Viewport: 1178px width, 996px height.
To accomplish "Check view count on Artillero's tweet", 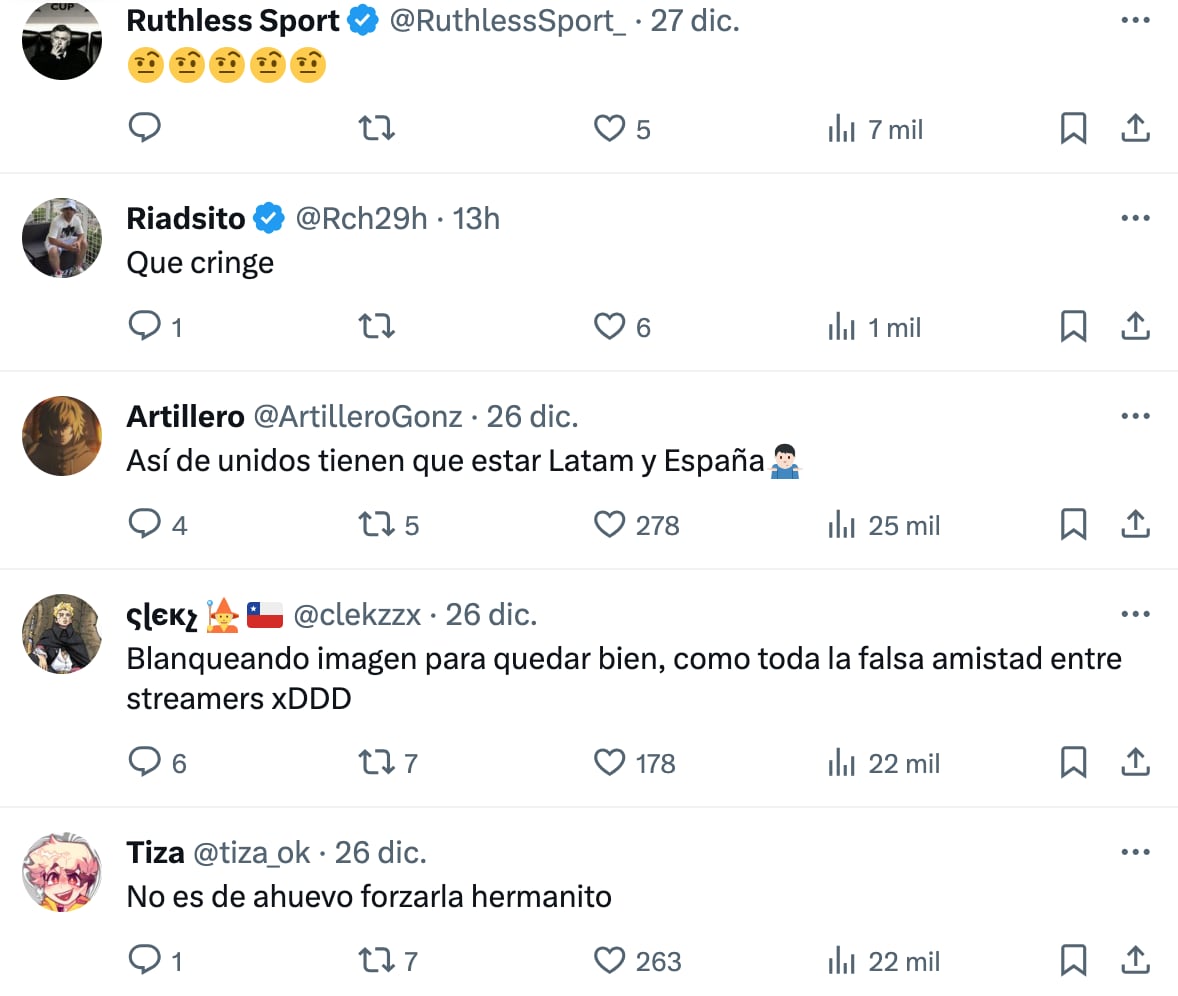I will point(883,524).
